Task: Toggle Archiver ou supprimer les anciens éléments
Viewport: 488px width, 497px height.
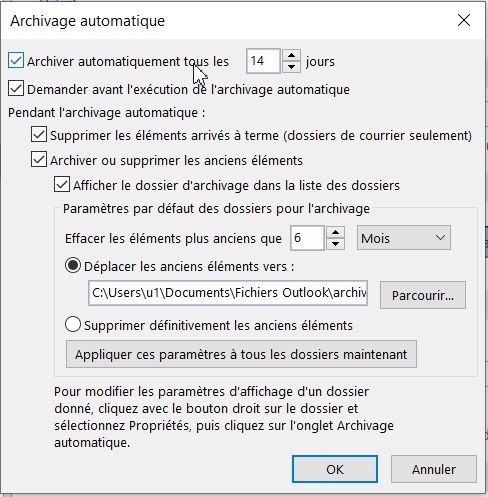Action: coord(39,159)
